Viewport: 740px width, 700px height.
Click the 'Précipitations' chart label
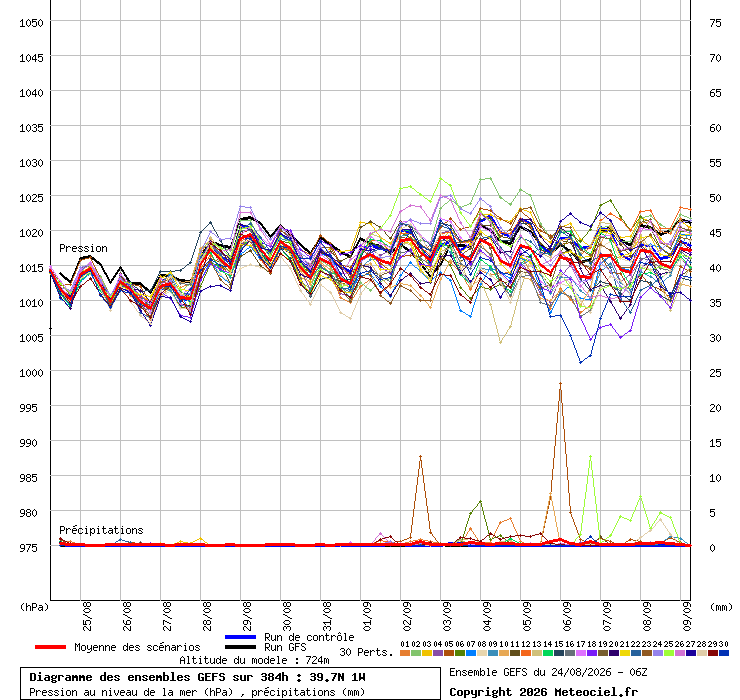pos(101,530)
